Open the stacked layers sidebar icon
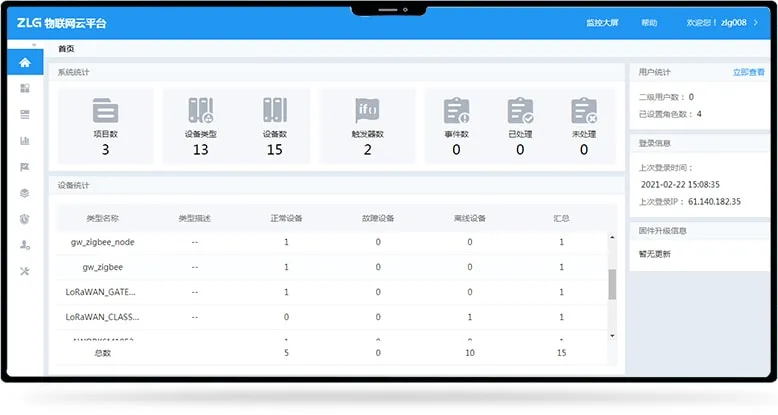The width and height of the screenshot is (778, 415). tap(25, 192)
